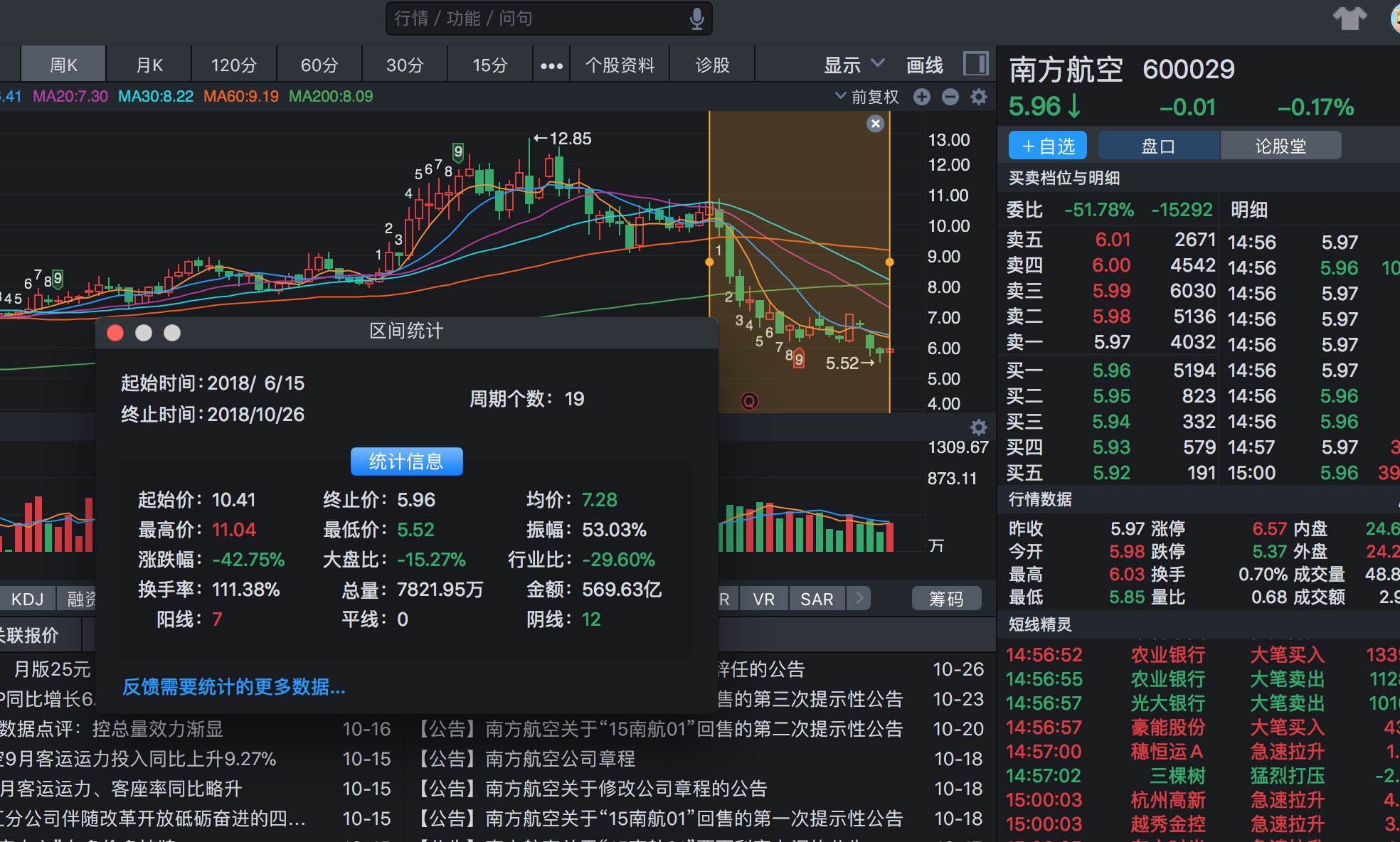The height and width of the screenshot is (842, 1400).
Task: Click the red close dot of 区间统计 dialog
Action: pyautogui.click(x=115, y=333)
